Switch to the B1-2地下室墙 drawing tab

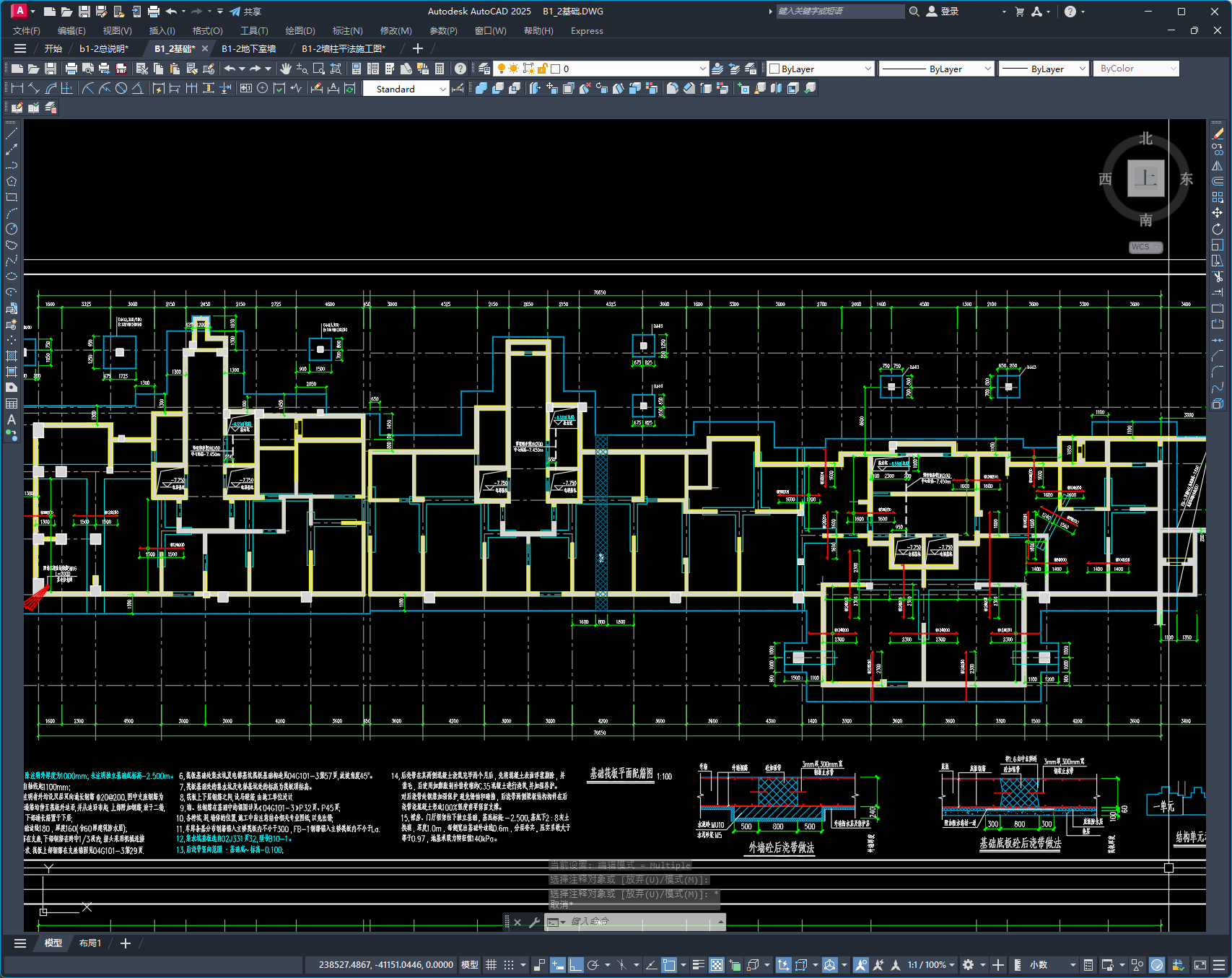click(x=248, y=48)
